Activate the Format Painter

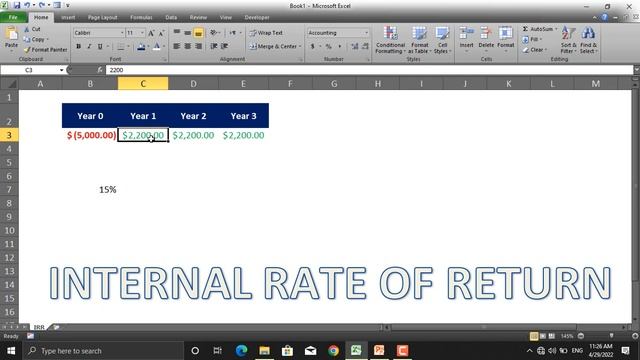[45, 50]
